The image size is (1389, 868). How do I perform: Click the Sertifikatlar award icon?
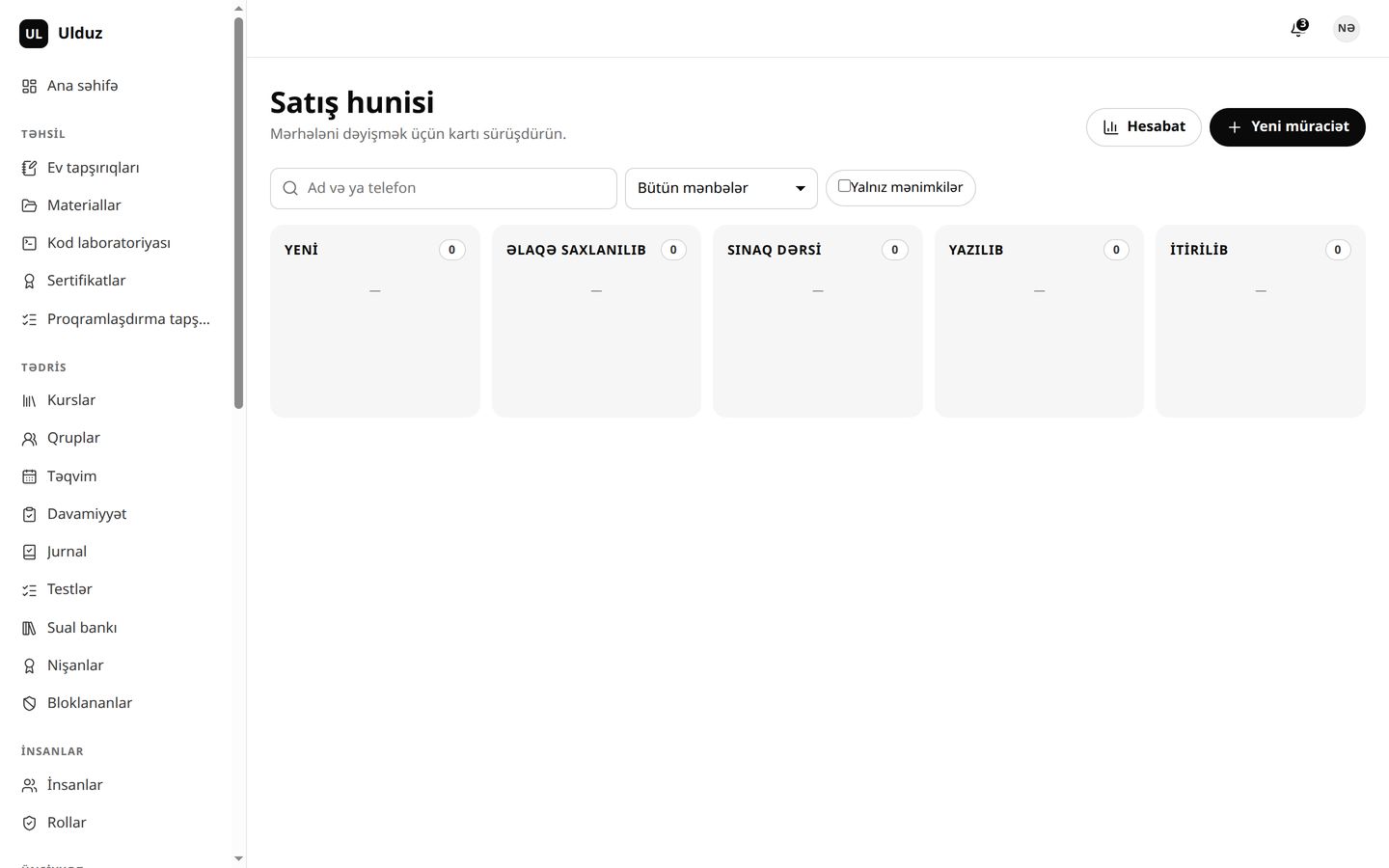[x=29, y=281]
